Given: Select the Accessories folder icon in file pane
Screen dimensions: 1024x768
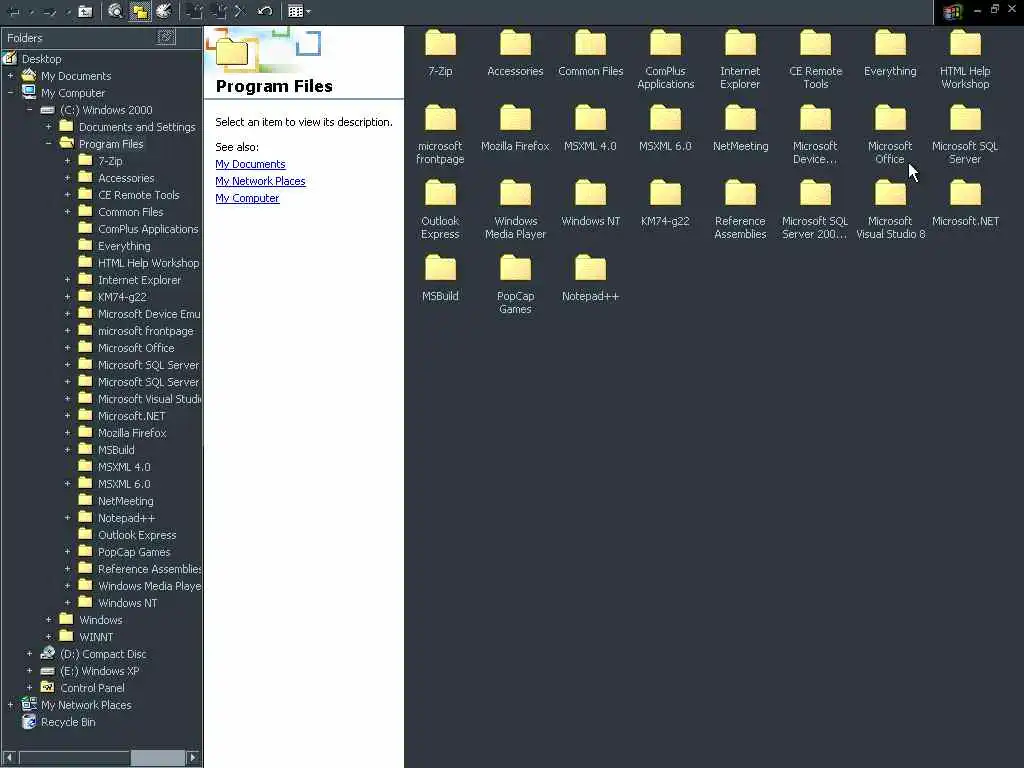Looking at the screenshot, I should pos(515,43).
